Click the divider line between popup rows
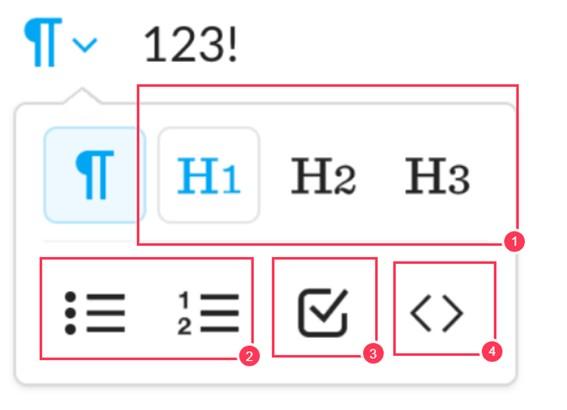The height and width of the screenshot is (410, 567). 90,241
